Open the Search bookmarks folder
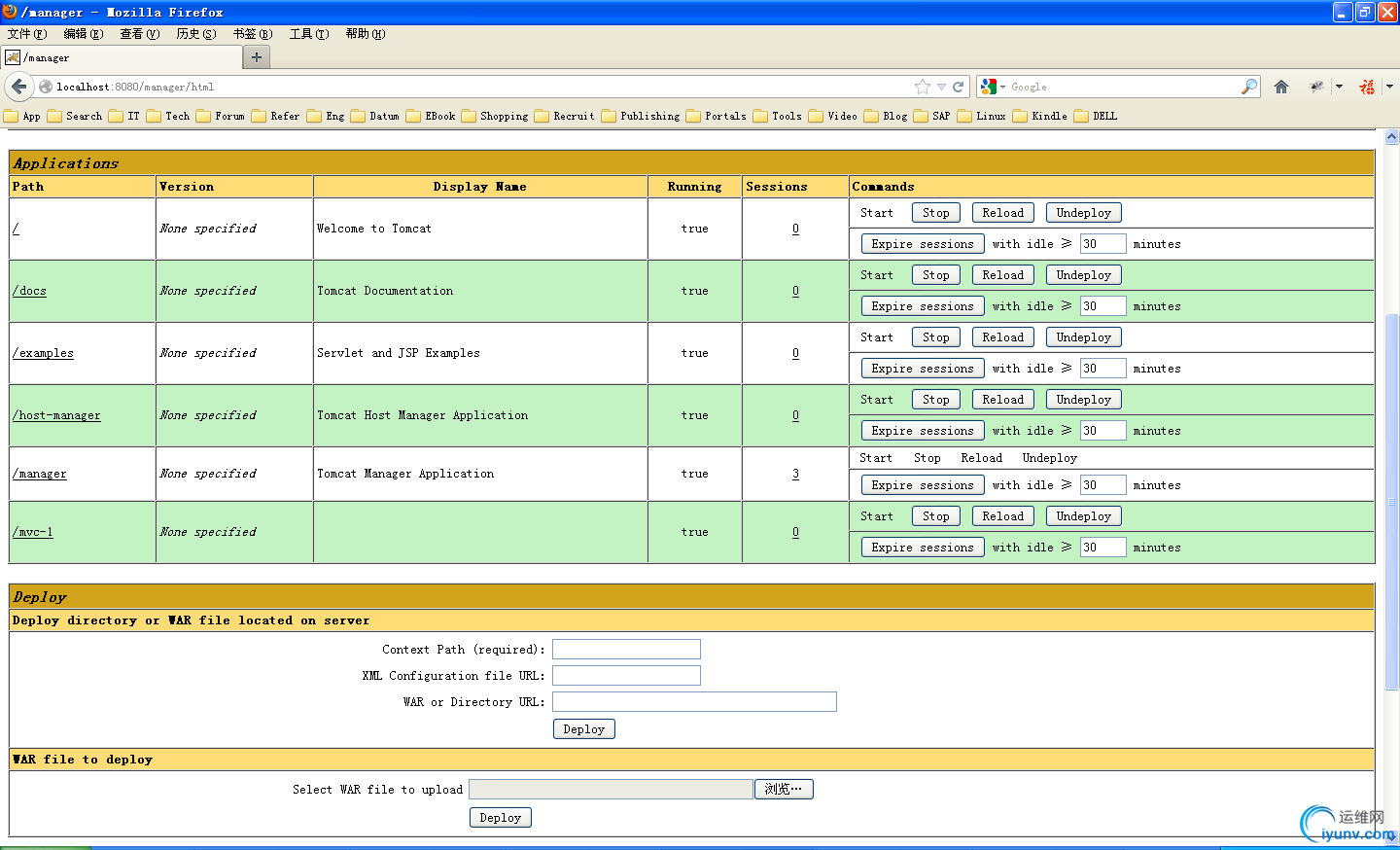The height and width of the screenshot is (850, 1400). click(75, 116)
